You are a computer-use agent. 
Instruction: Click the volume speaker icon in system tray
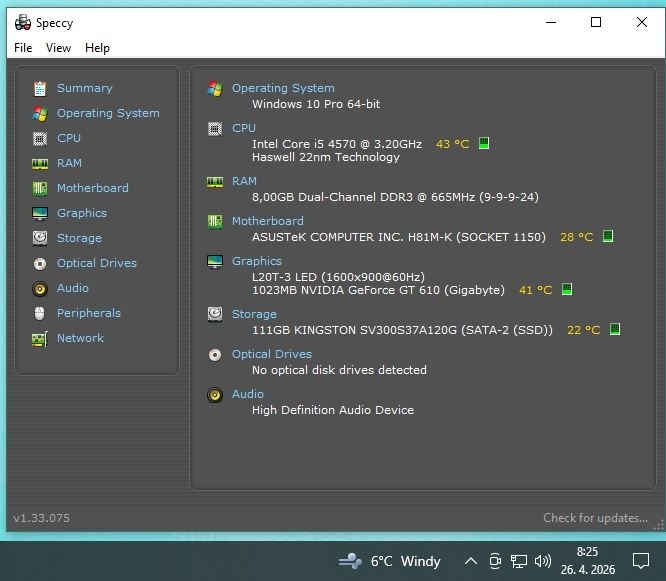pos(543,561)
